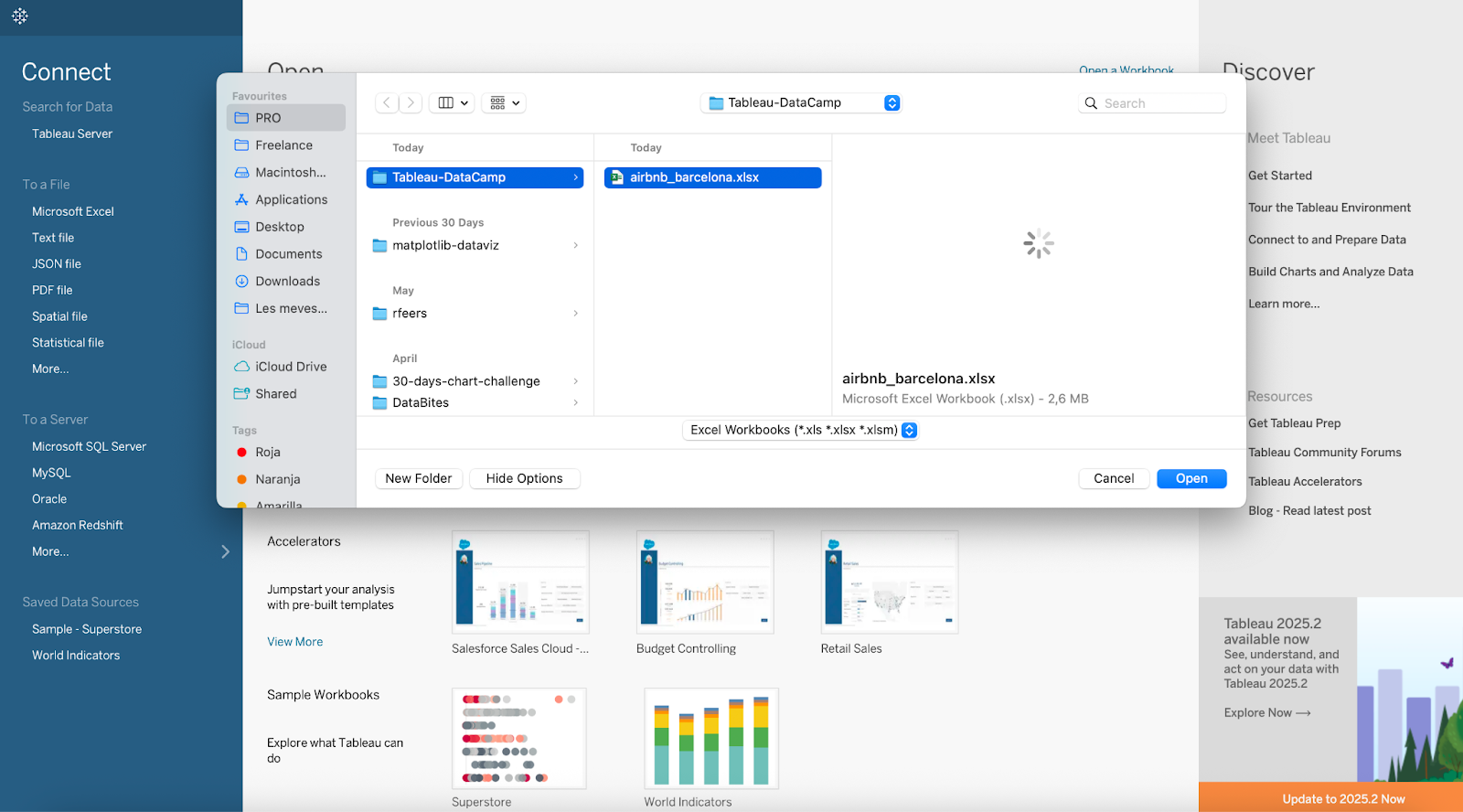Screen dimensions: 1463x812
Task: Click the iCloud Drive cloud icon
Action: click(x=241, y=367)
